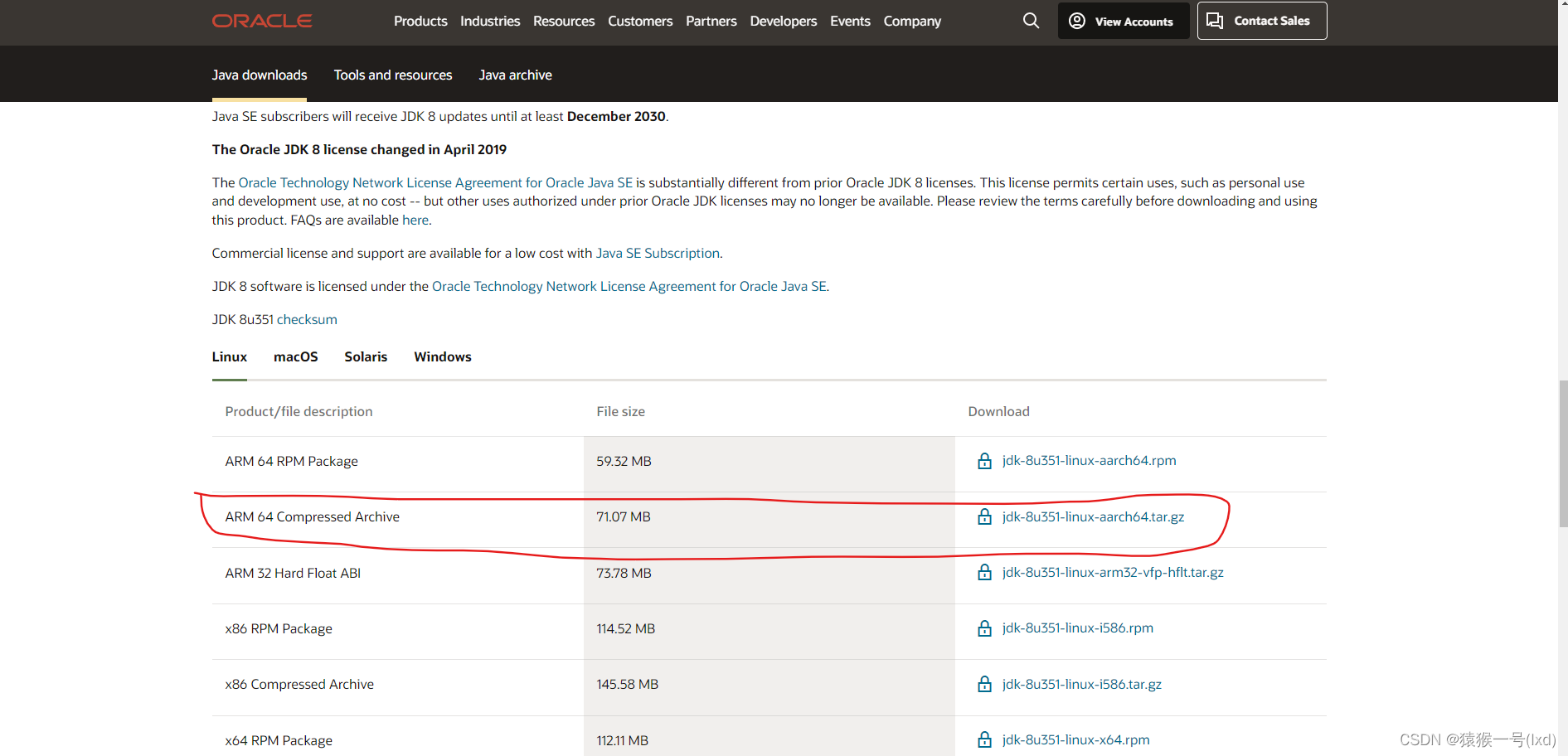Screen dimensions: 1568x756
Task: Click the Download column header
Action: (x=998, y=411)
